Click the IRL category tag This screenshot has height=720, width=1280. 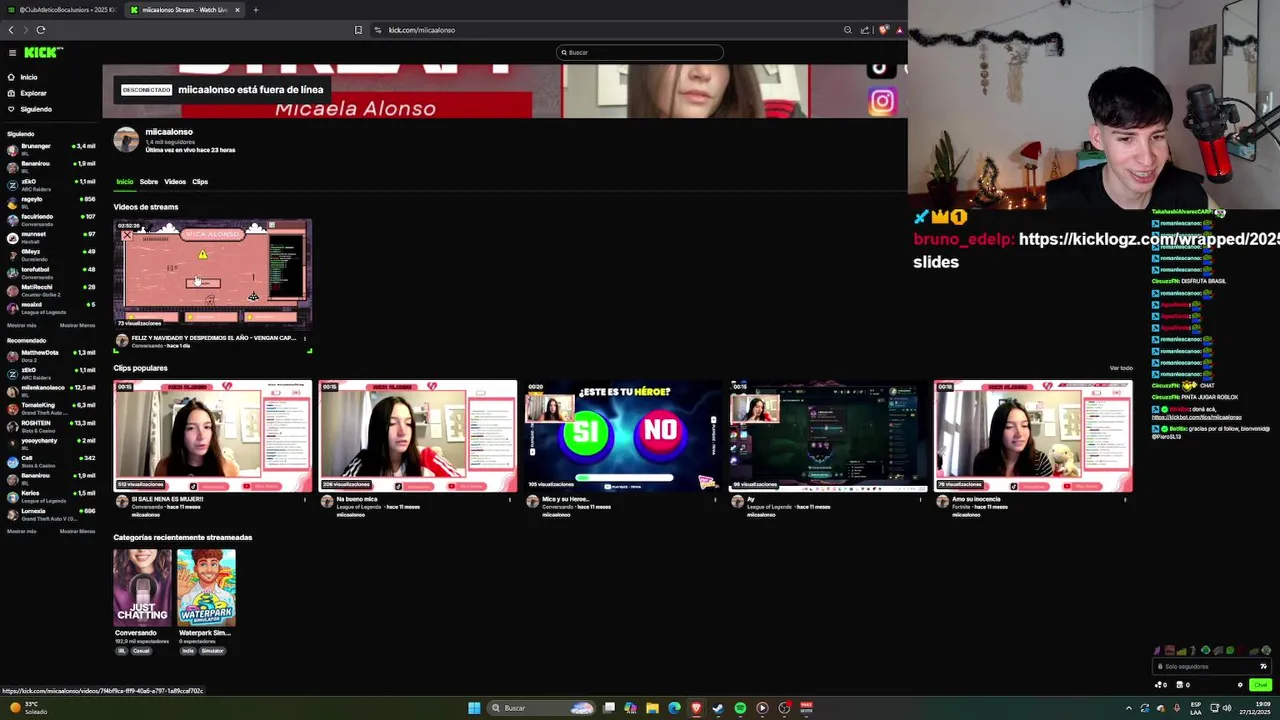[x=122, y=651]
